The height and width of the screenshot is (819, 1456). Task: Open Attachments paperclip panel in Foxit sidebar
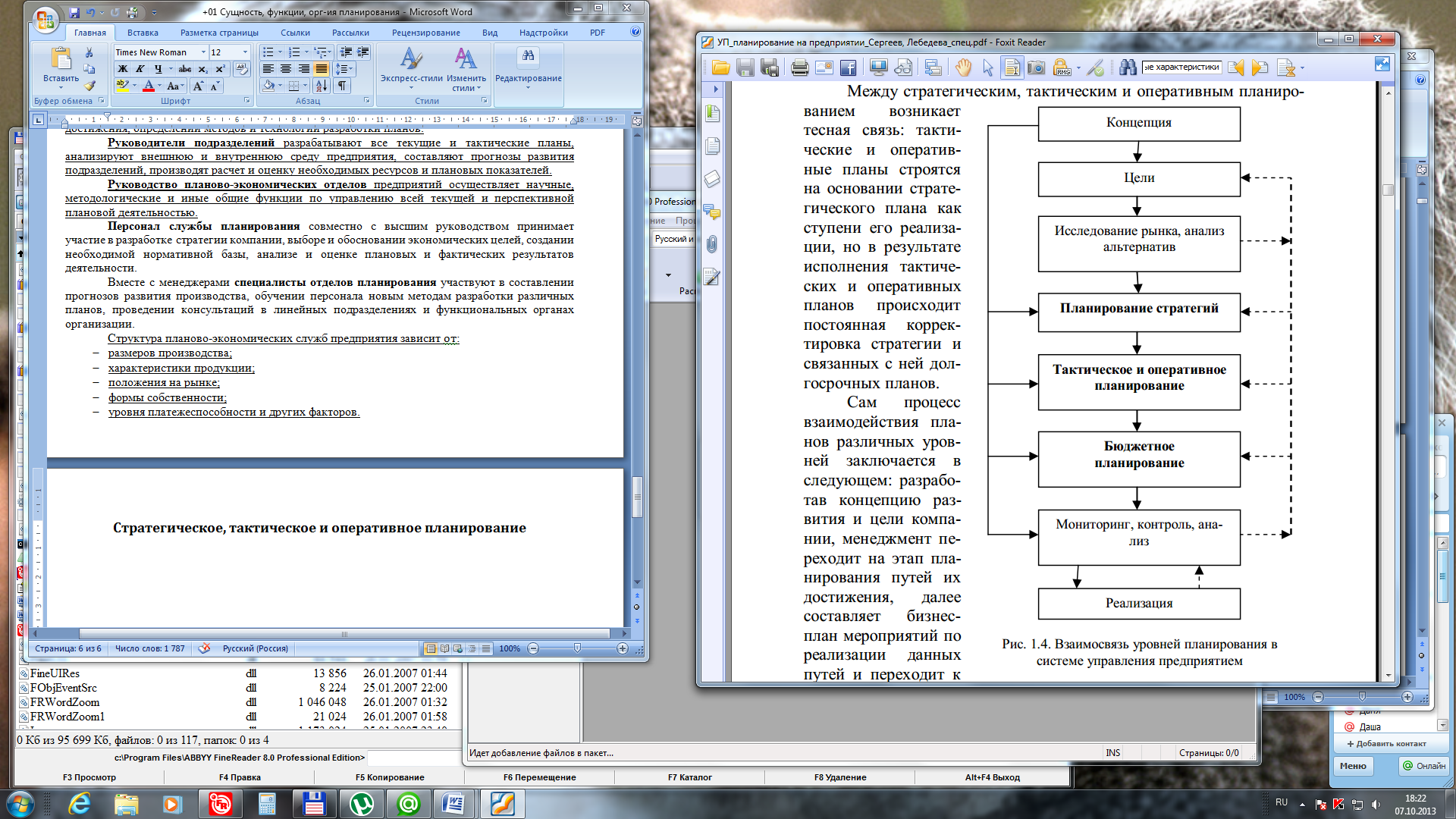[x=712, y=244]
